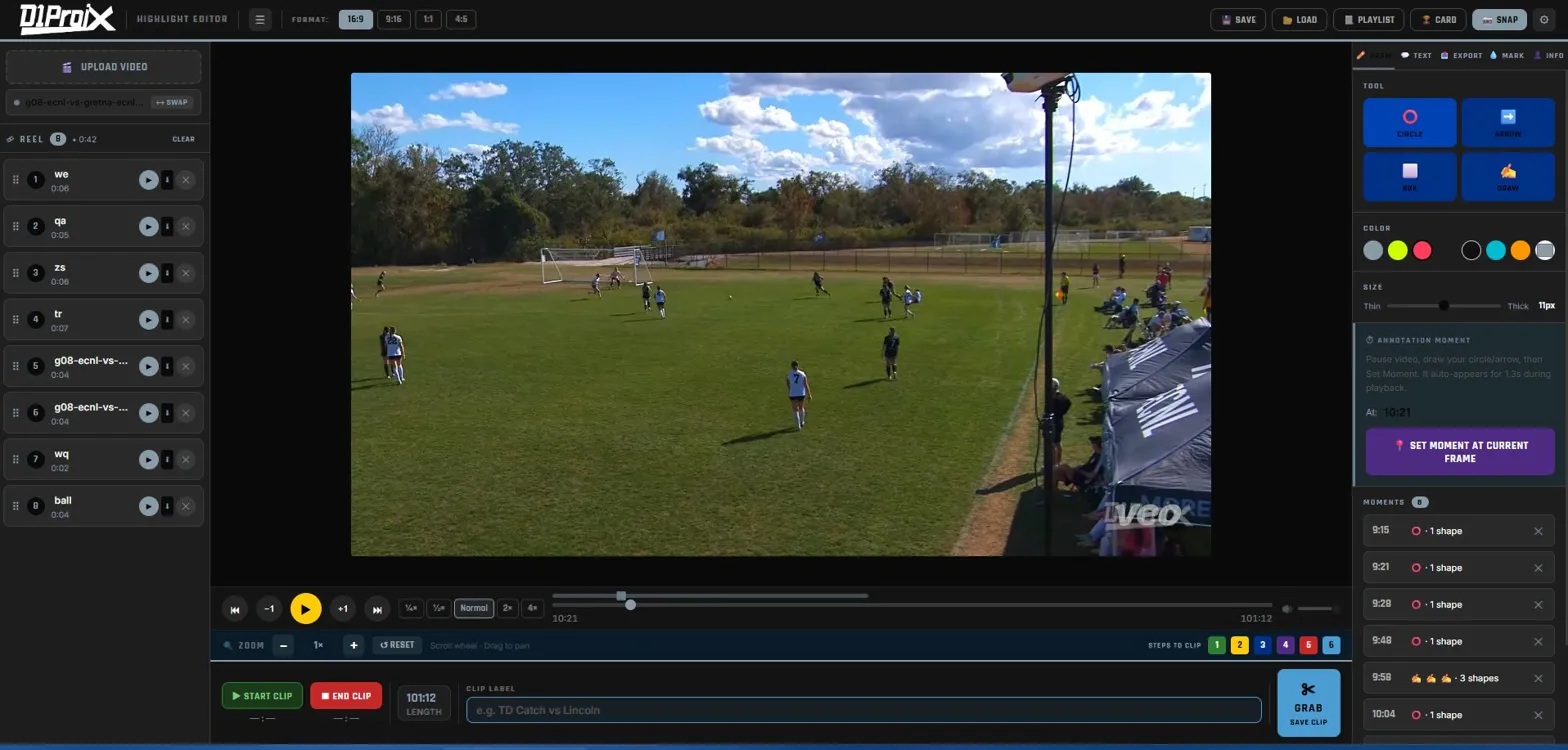Set moment at current frame
1568x750 pixels.
coord(1460,452)
